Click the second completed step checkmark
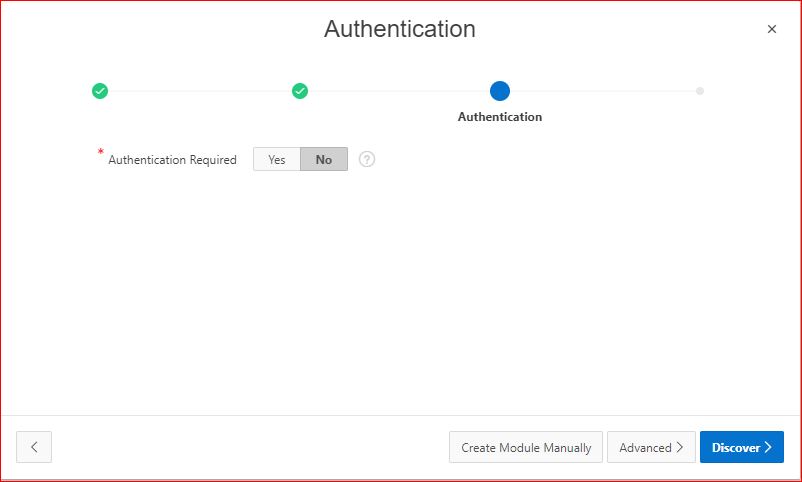The height and width of the screenshot is (482, 802). click(x=300, y=91)
